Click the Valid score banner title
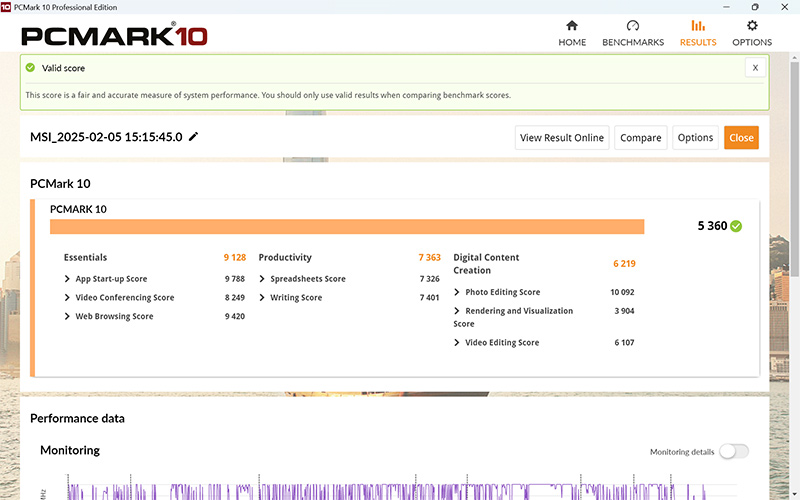The height and width of the screenshot is (500, 800). (x=63, y=68)
